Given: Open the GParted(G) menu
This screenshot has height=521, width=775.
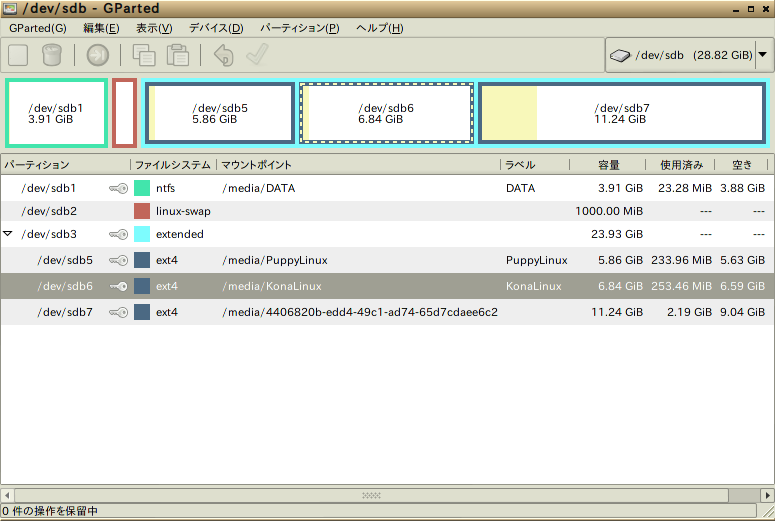Looking at the screenshot, I should (x=38, y=28).
